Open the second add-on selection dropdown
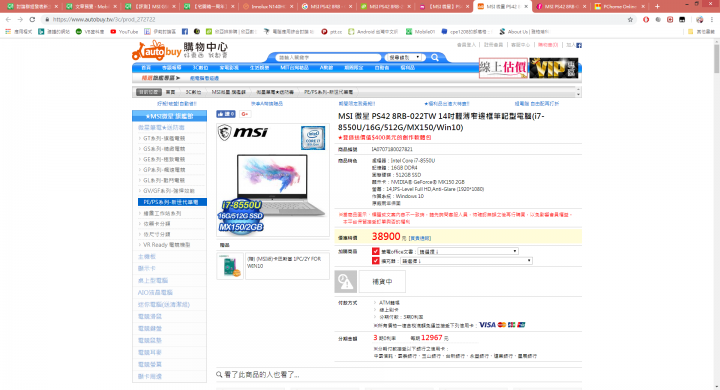The width and height of the screenshot is (720, 390). pyautogui.click(x=466, y=260)
